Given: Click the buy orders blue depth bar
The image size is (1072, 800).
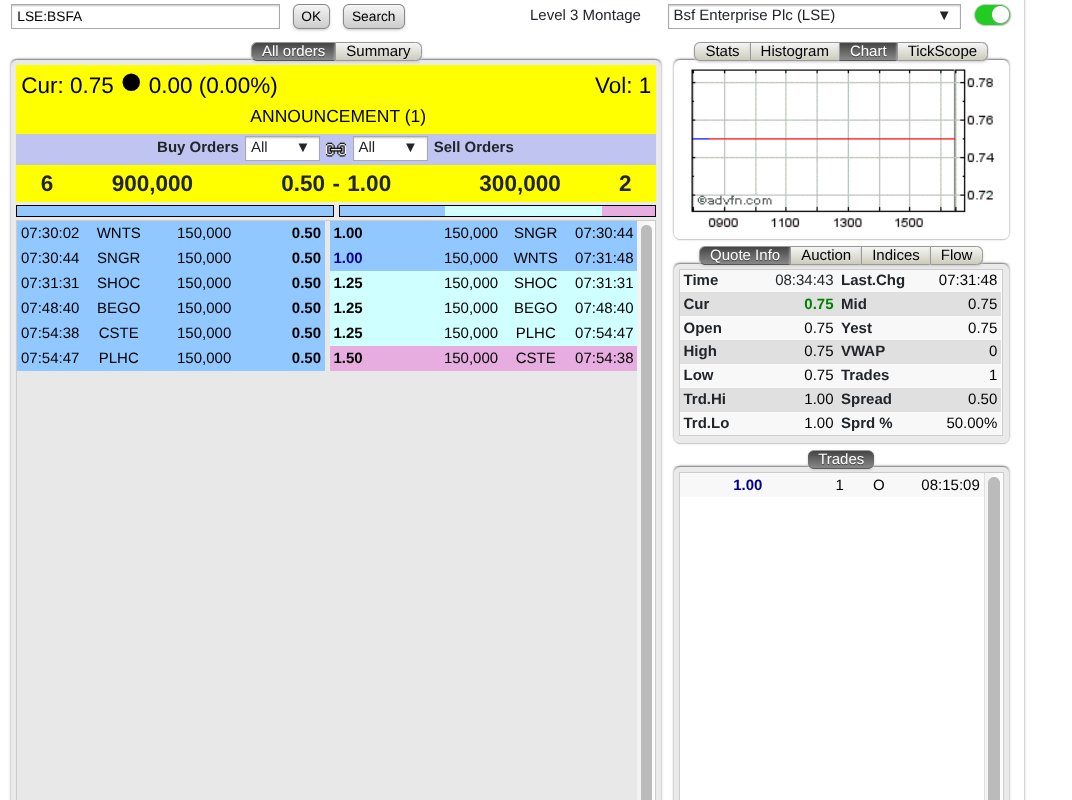Looking at the screenshot, I should (x=175, y=211).
